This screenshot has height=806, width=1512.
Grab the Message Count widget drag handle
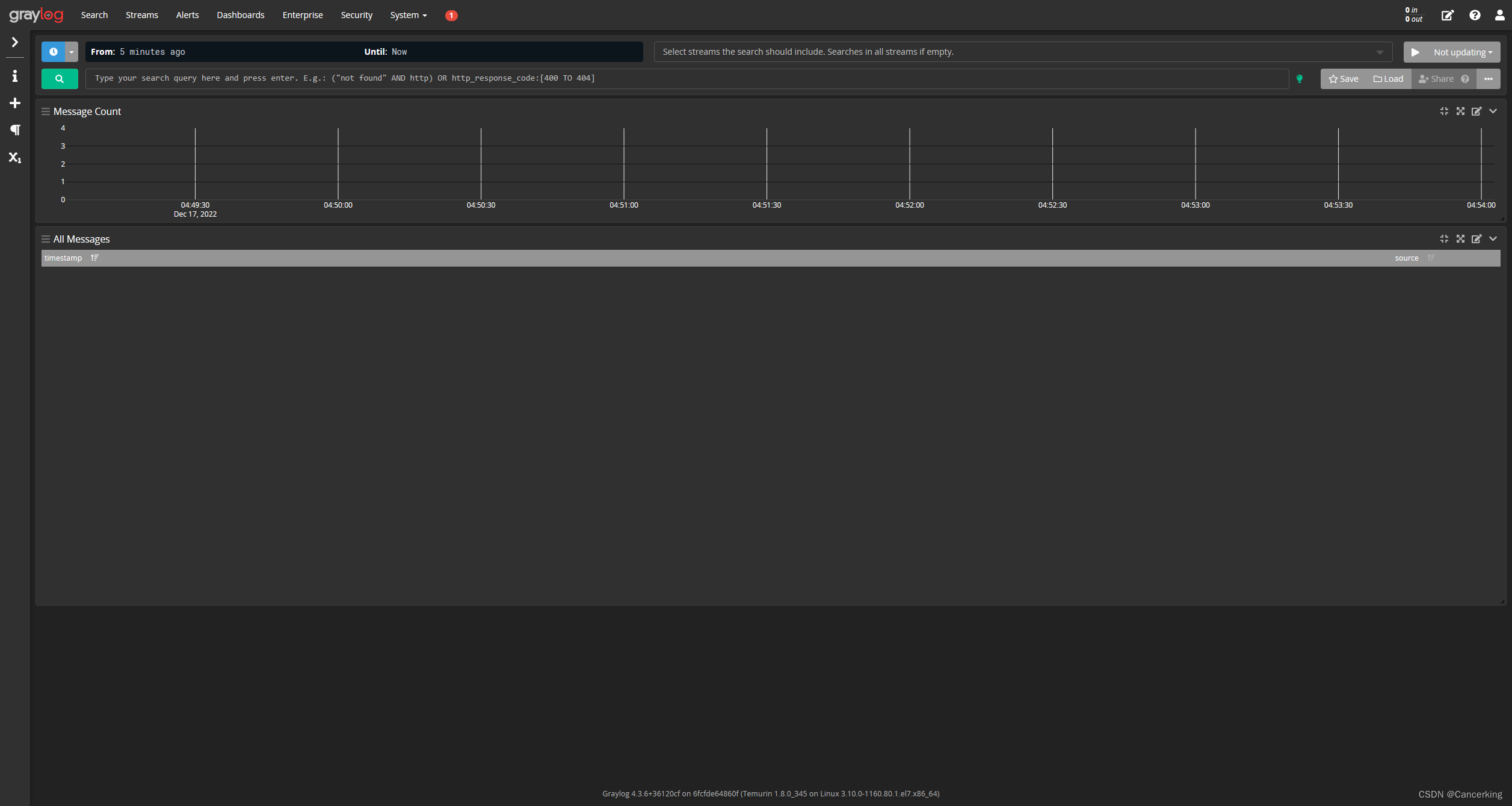pyautogui.click(x=46, y=111)
